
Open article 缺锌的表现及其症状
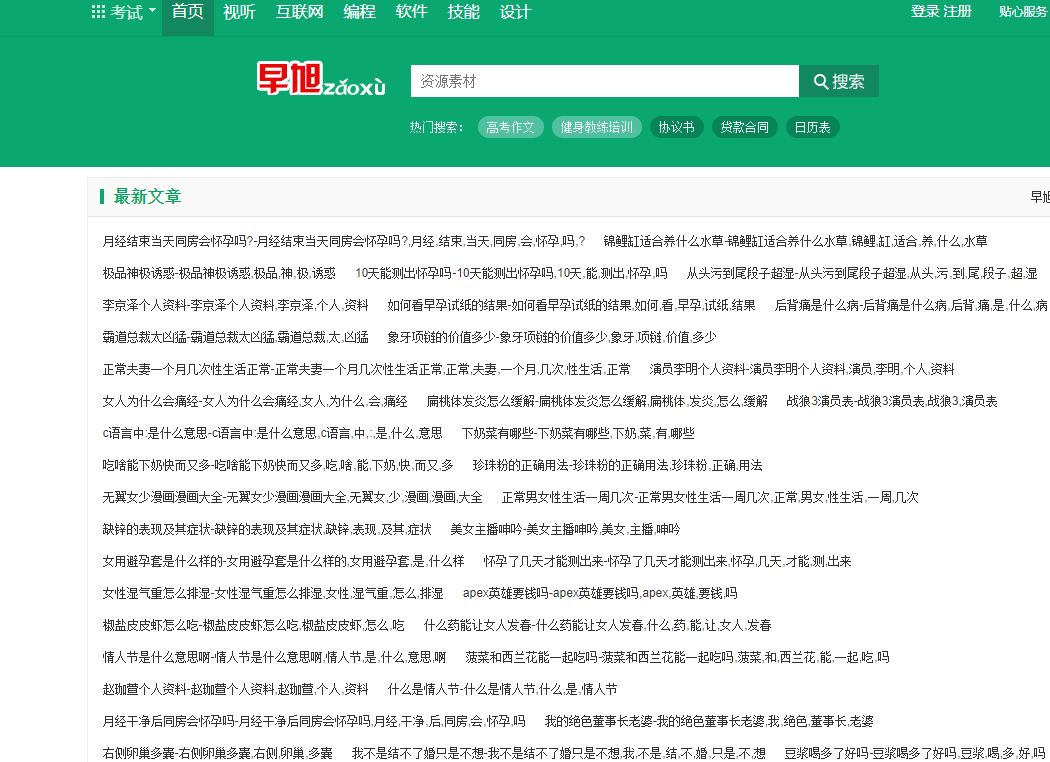267,530
